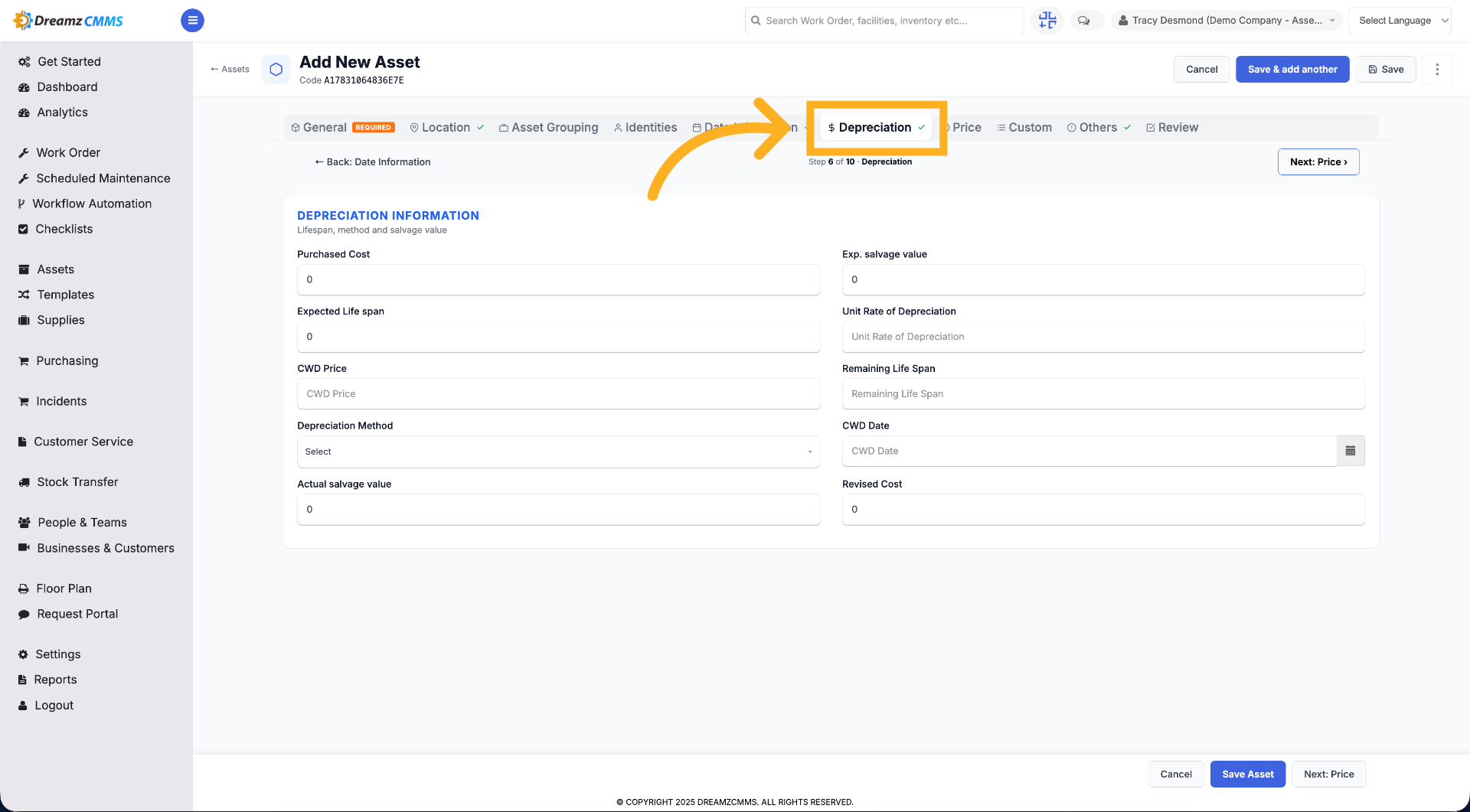Switch to the Location tab
Viewport: 1470px width, 812px height.
point(447,128)
